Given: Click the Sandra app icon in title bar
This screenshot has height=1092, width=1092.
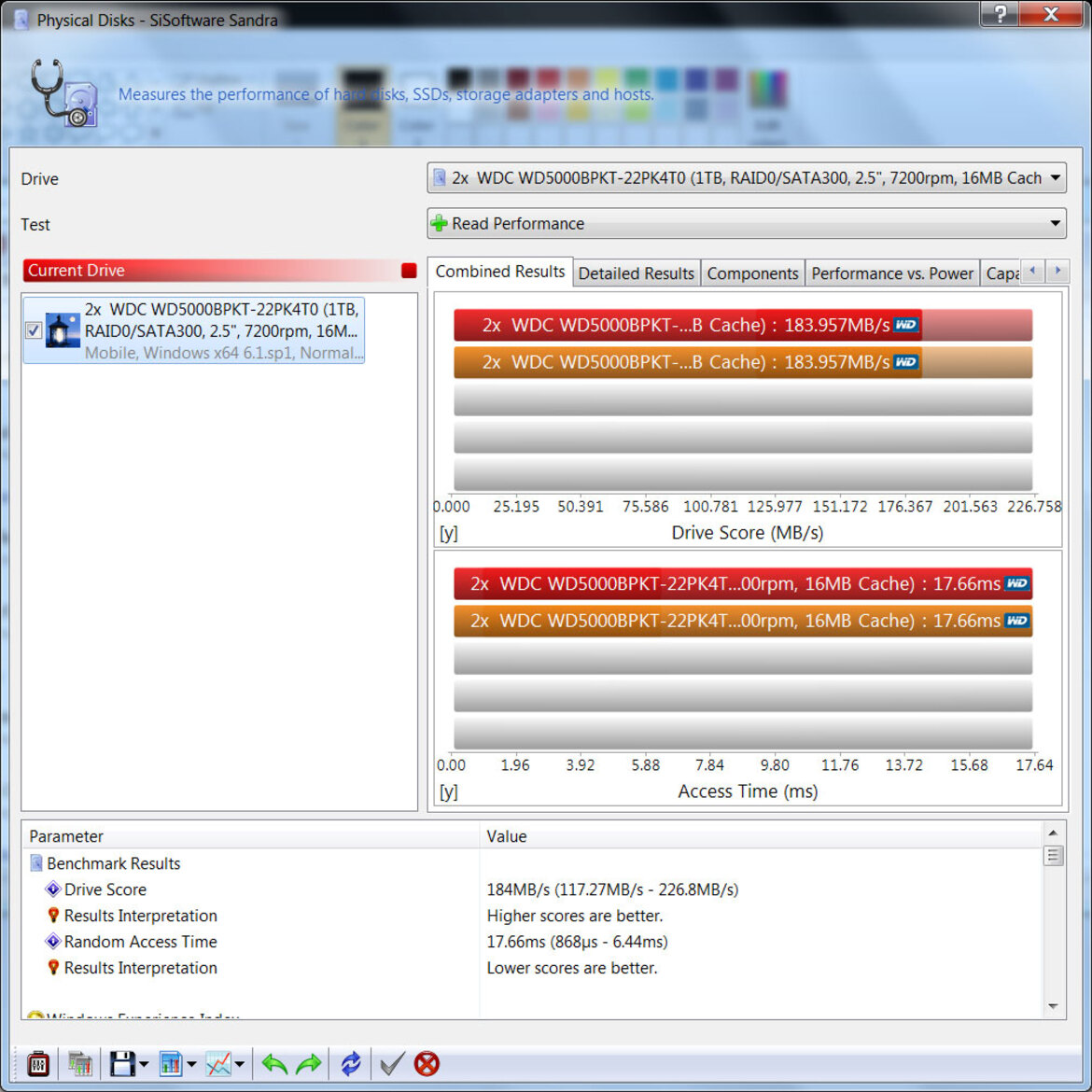Looking at the screenshot, I should pyautogui.click(x=21, y=20).
